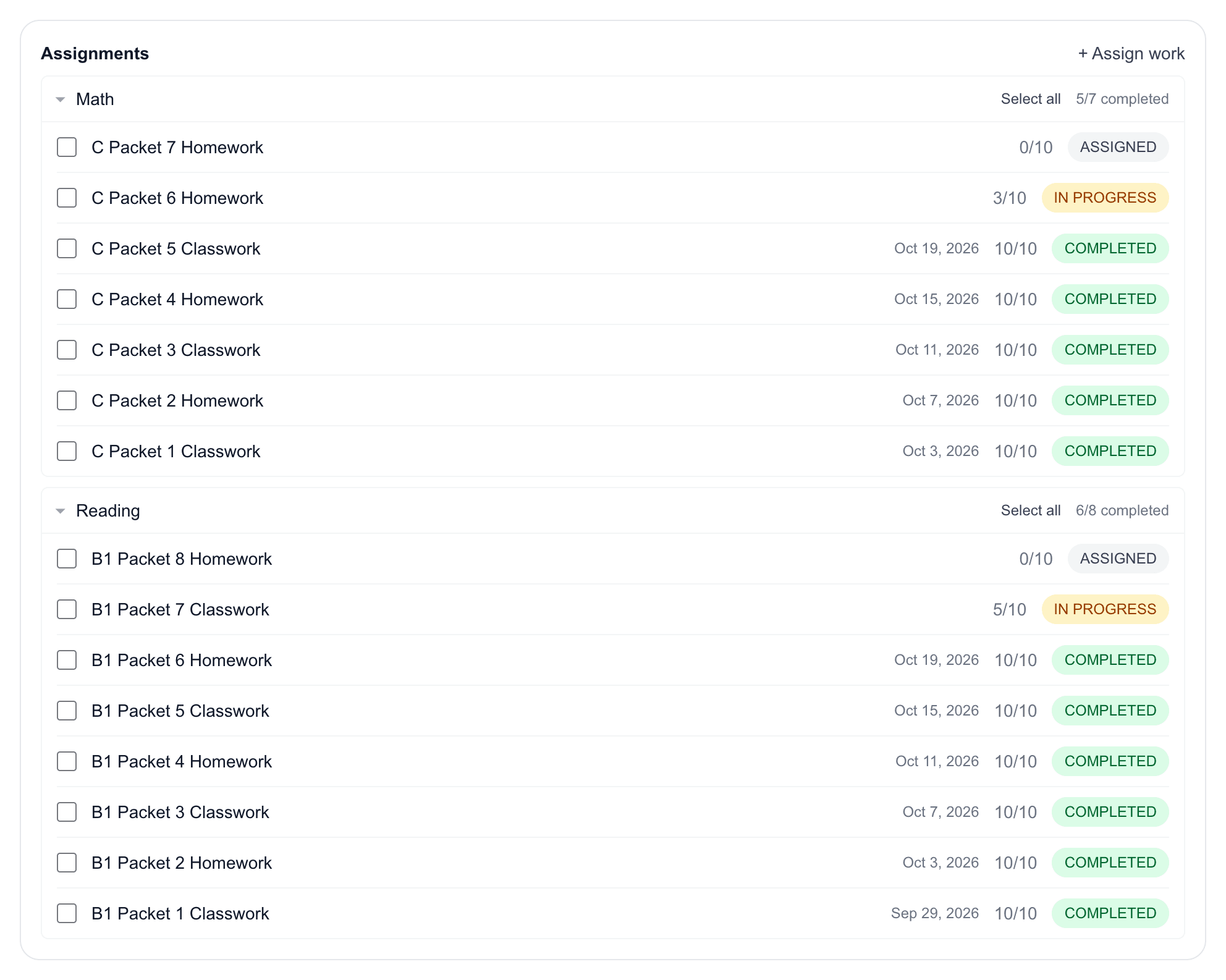Select the C Packet 3 Classwork checkbox
This screenshot has height=980, width=1226.
tap(67, 350)
